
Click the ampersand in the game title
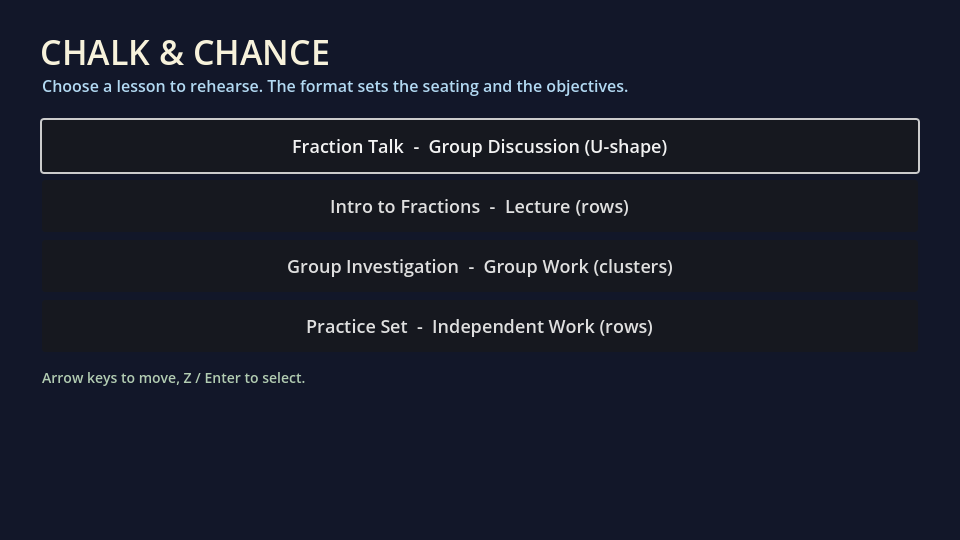pos(171,53)
